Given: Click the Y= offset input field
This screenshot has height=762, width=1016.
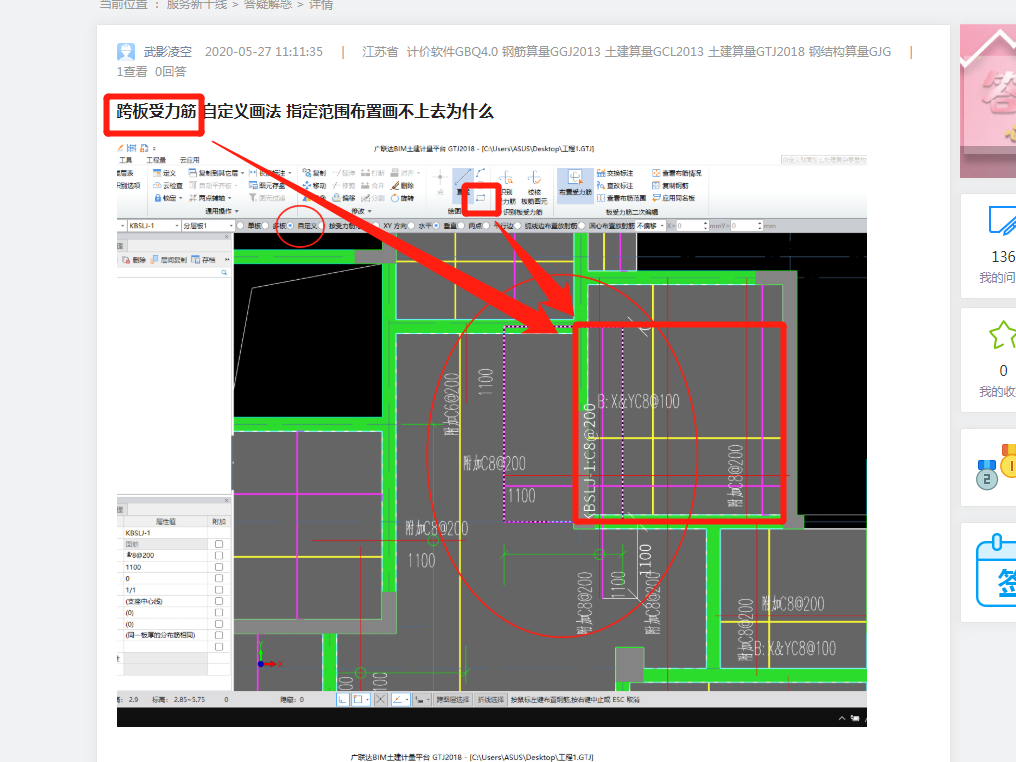Looking at the screenshot, I should coord(746,225).
